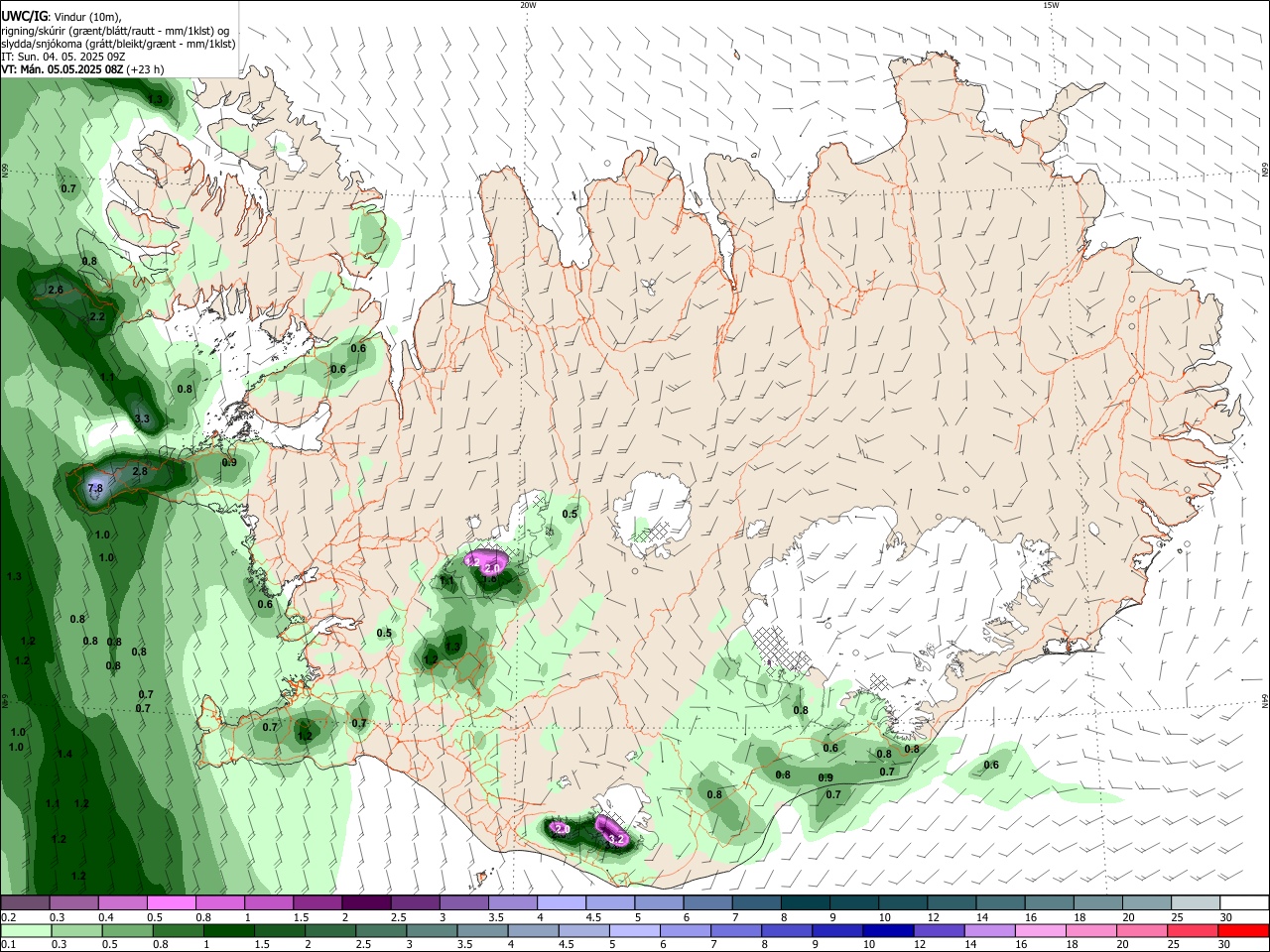Image resolution: width=1270 pixels, height=952 pixels.
Task: Click the 'UWC/IG: Vindur (10m)' title line
Action: (61, 16)
